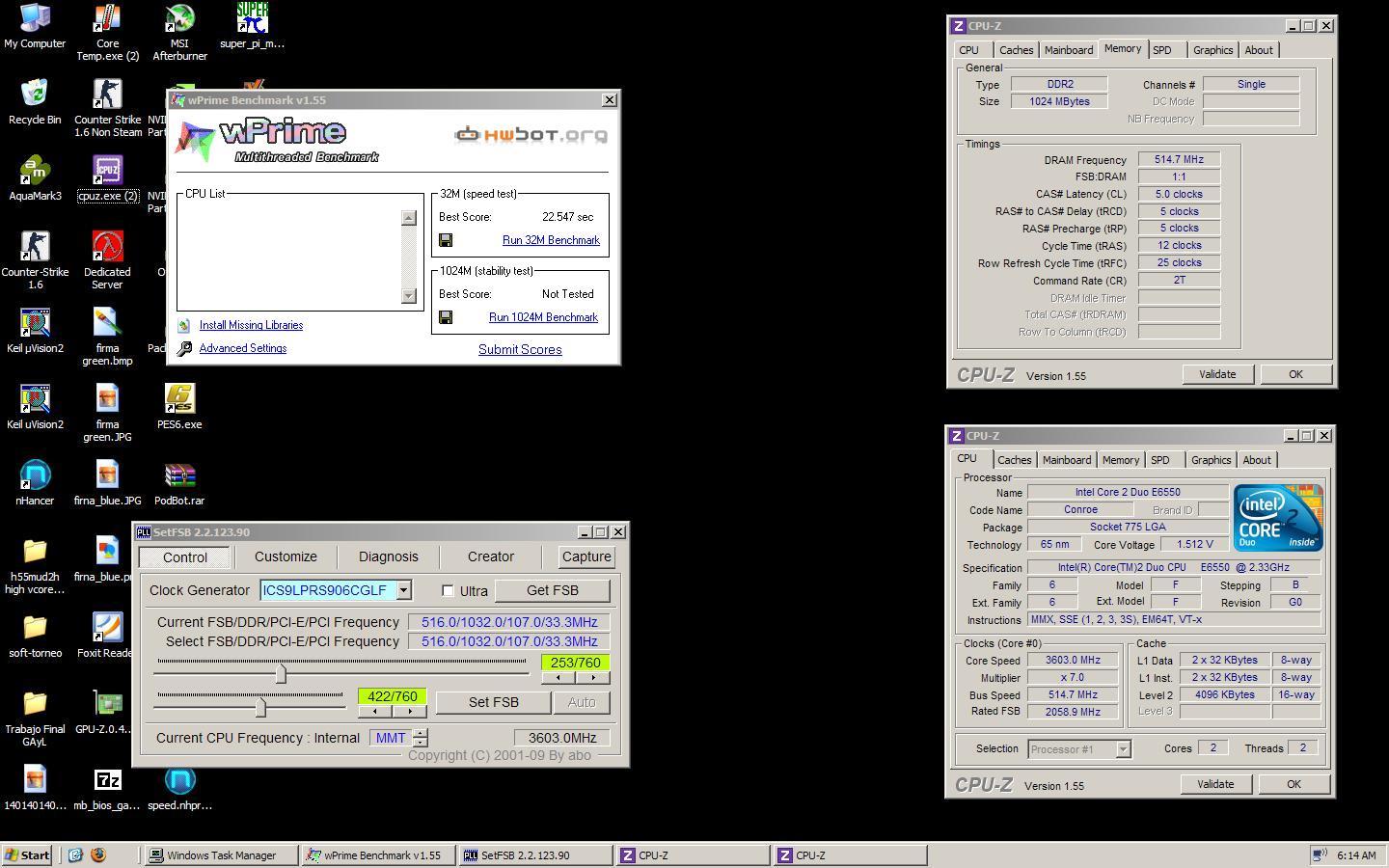
Task: Launch PES6.exe desktop icon
Action: click(x=179, y=406)
